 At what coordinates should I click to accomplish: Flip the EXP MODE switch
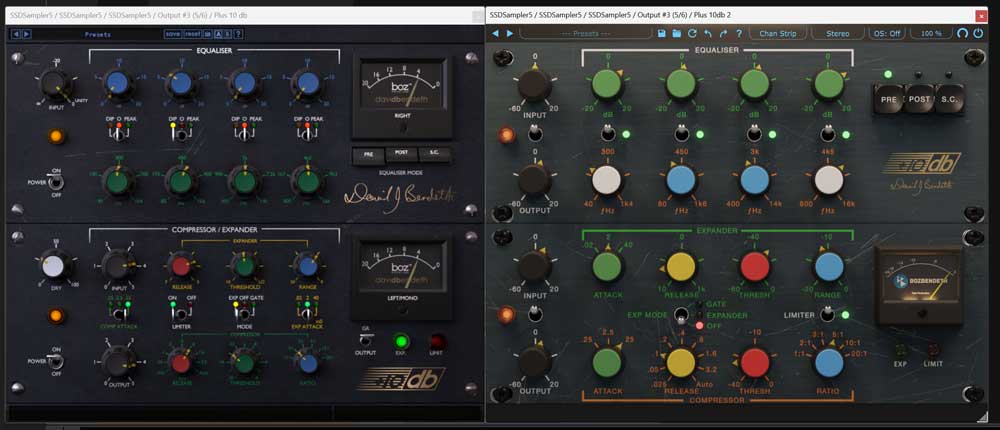tap(680, 315)
